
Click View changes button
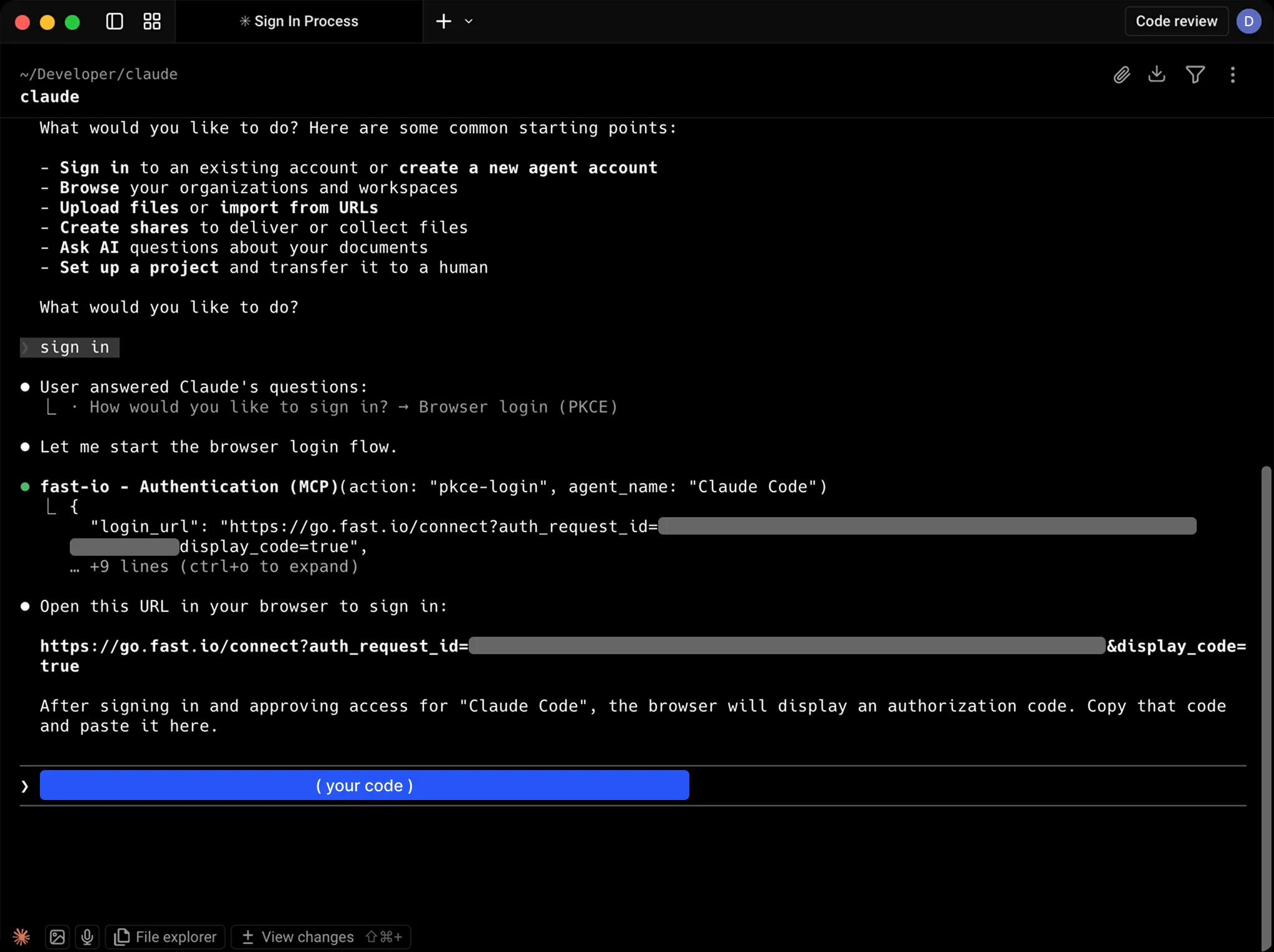click(x=320, y=936)
